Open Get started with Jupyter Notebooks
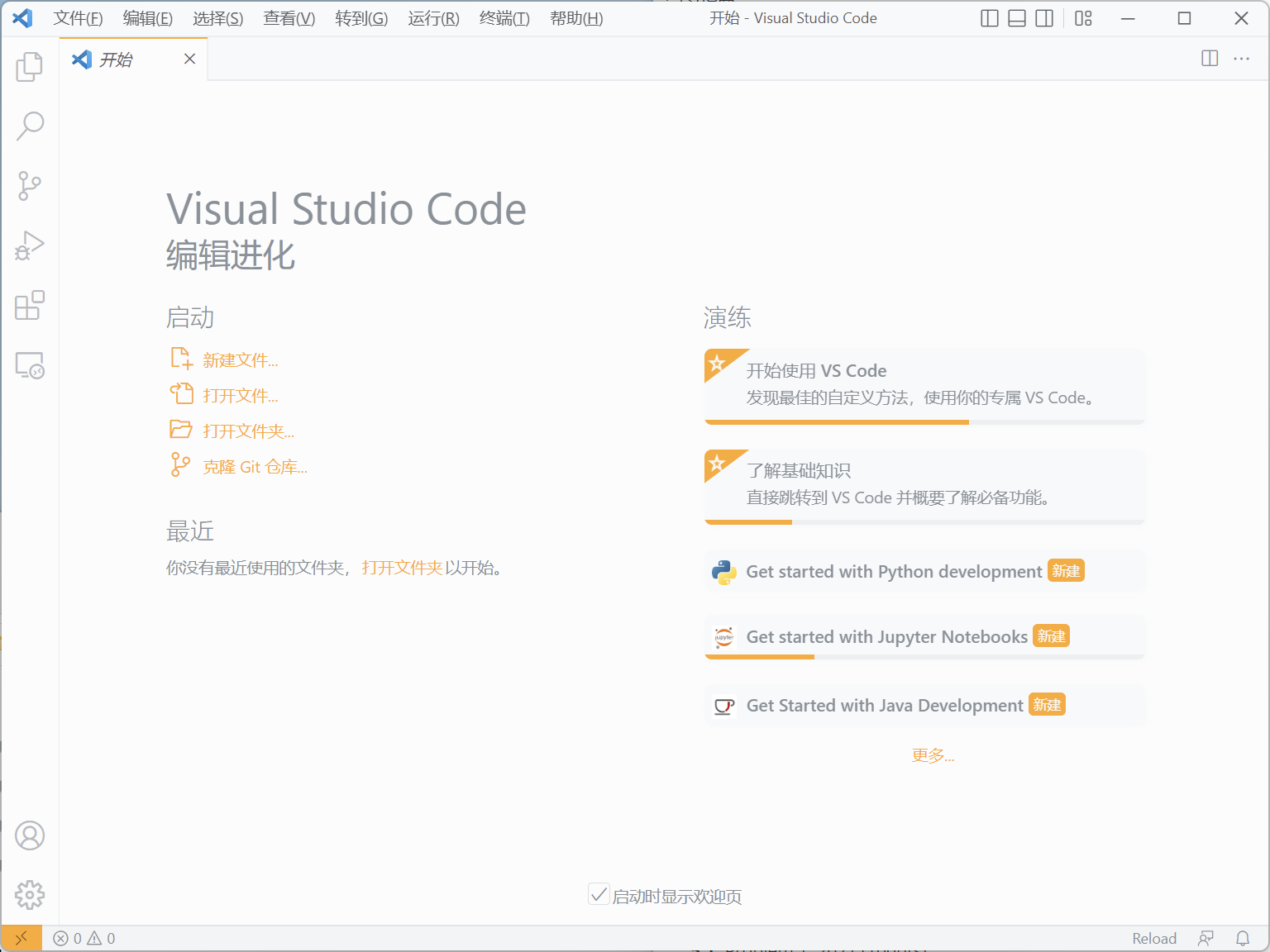Image resolution: width=1270 pixels, height=952 pixels. [924, 637]
